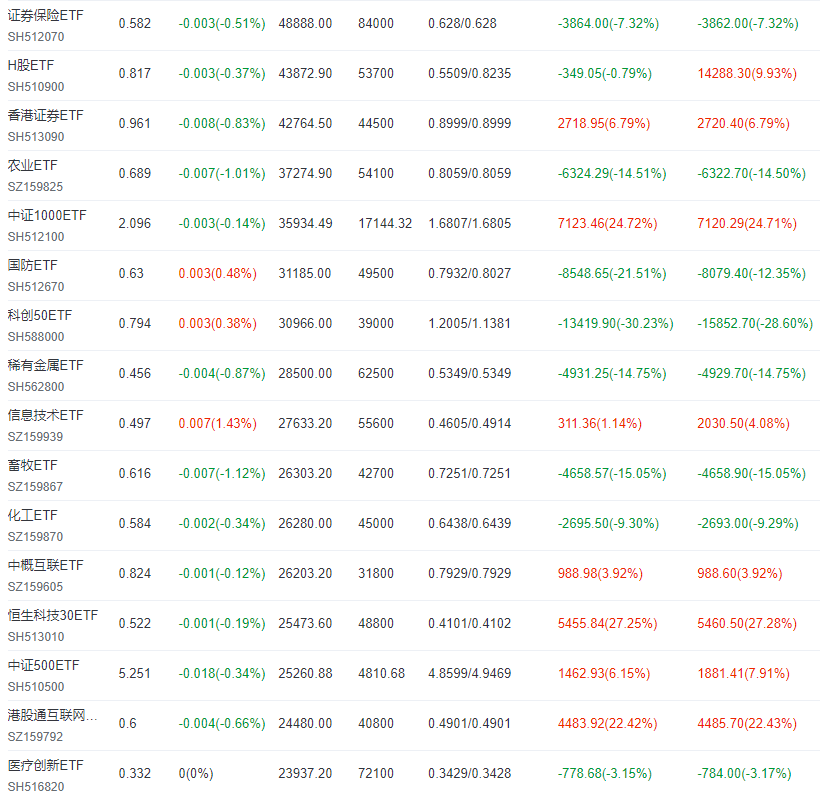Click code SZ159867

[x=36, y=487]
